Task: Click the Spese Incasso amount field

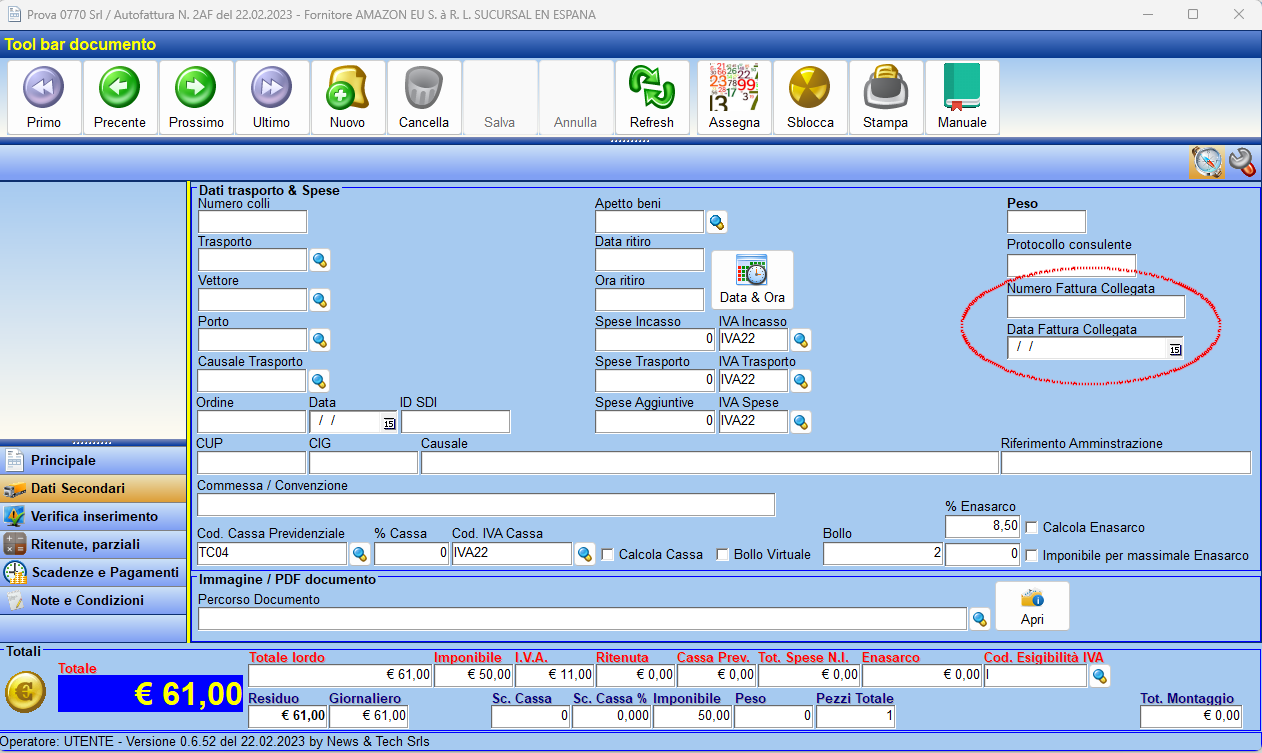Action: [x=655, y=340]
